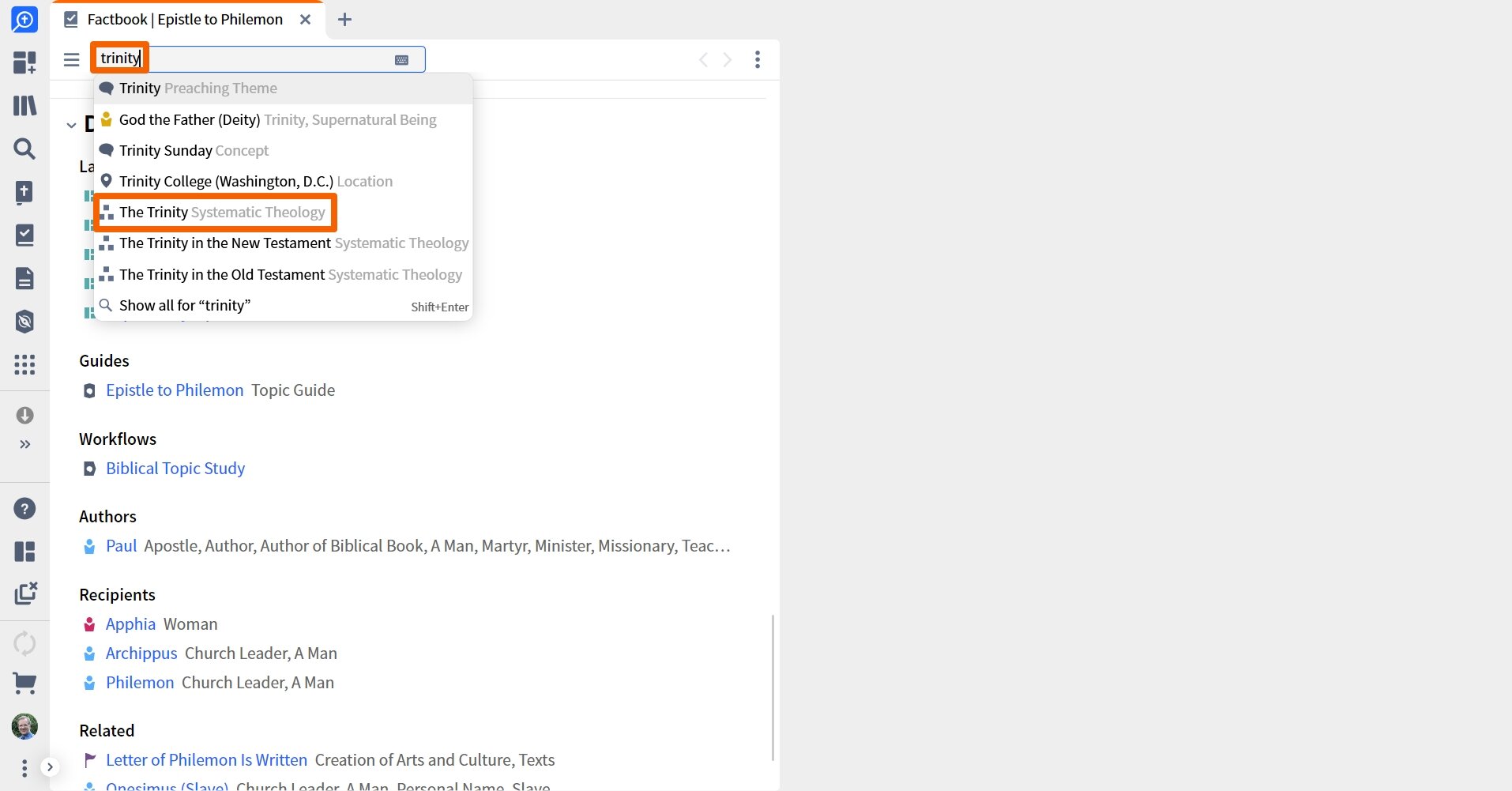Select The Trinity in the Old Testament

283,274
